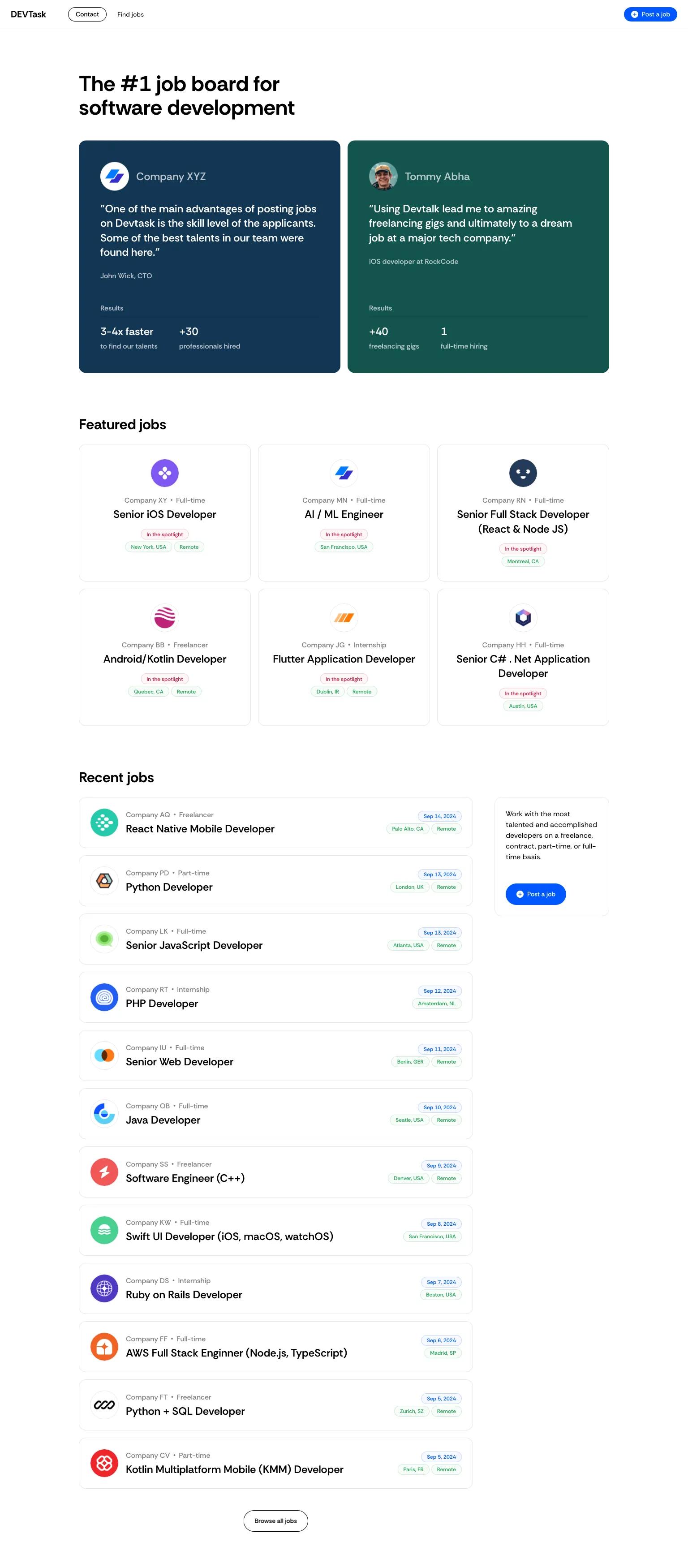Click the Company RN smiley face logo
This screenshot has height=1568, width=688.
[522, 472]
